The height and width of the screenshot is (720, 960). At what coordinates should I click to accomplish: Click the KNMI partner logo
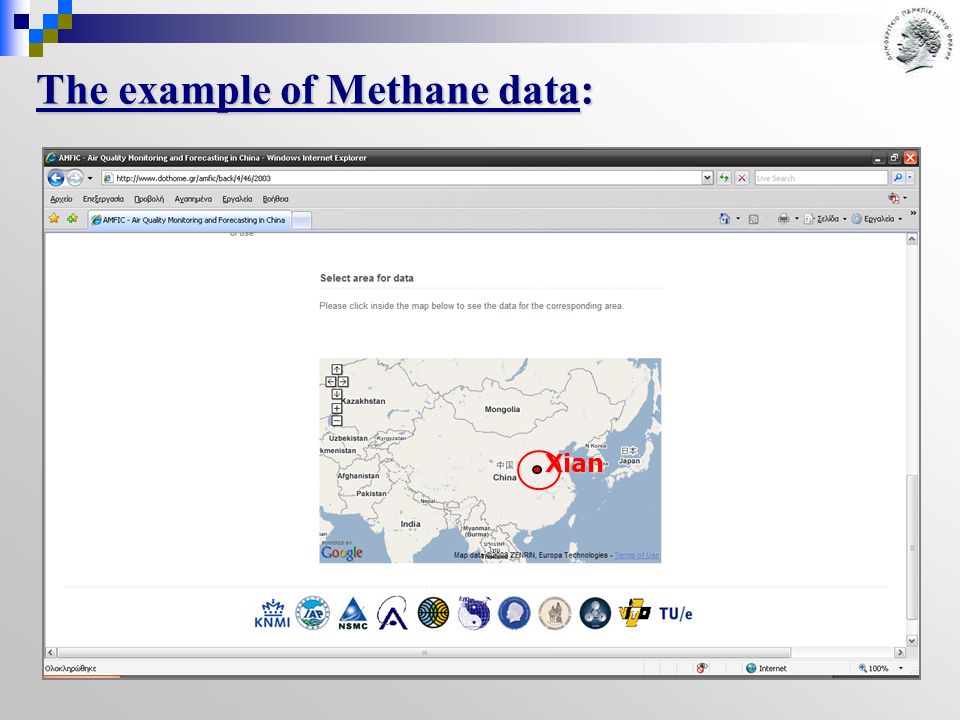pyautogui.click(x=272, y=613)
